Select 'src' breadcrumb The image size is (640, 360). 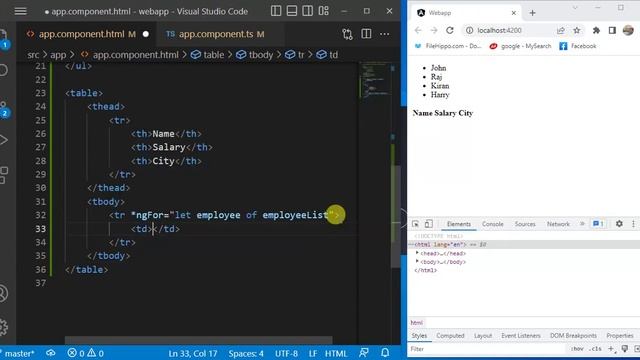pyautogui.click(x=33, y=55)
